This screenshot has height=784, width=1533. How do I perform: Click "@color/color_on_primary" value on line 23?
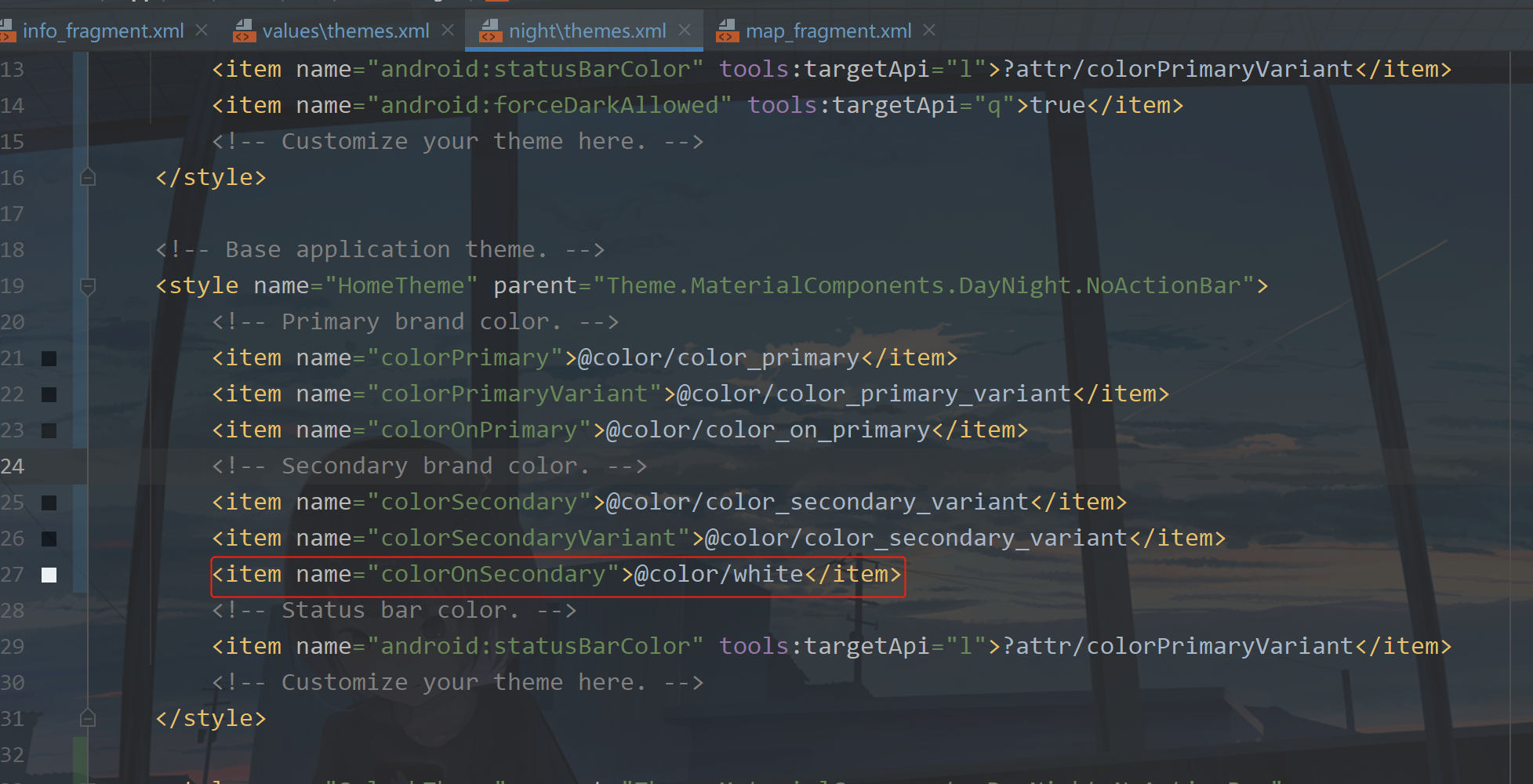click(x=768, y=430)
